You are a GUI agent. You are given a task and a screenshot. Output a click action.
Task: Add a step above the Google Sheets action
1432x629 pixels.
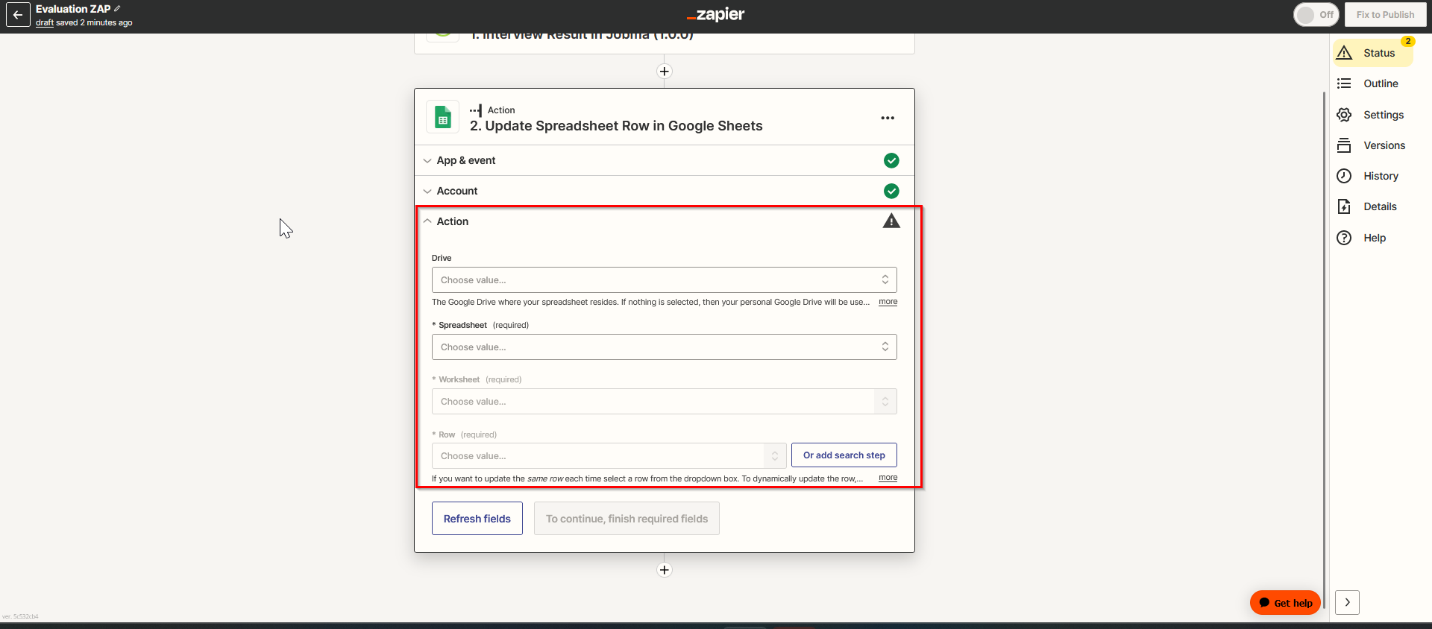pyautogui.click(x=664, y=71)
